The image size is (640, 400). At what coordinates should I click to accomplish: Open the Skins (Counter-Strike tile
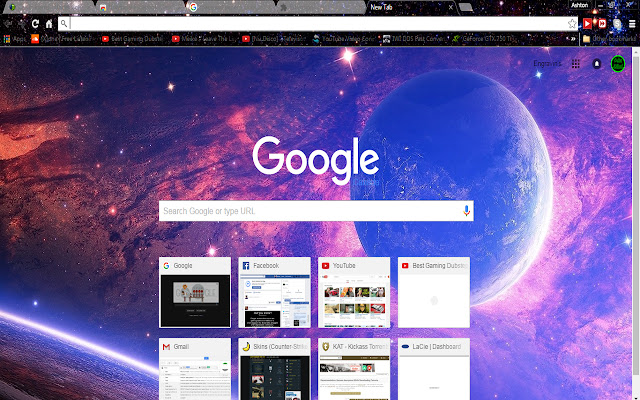[x=274, y=369]
